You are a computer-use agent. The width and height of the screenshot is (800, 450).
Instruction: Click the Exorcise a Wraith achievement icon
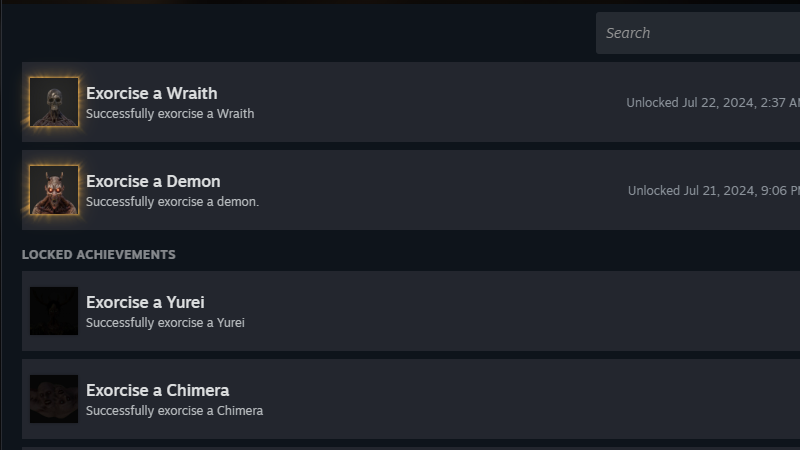[x=54, y=102]
